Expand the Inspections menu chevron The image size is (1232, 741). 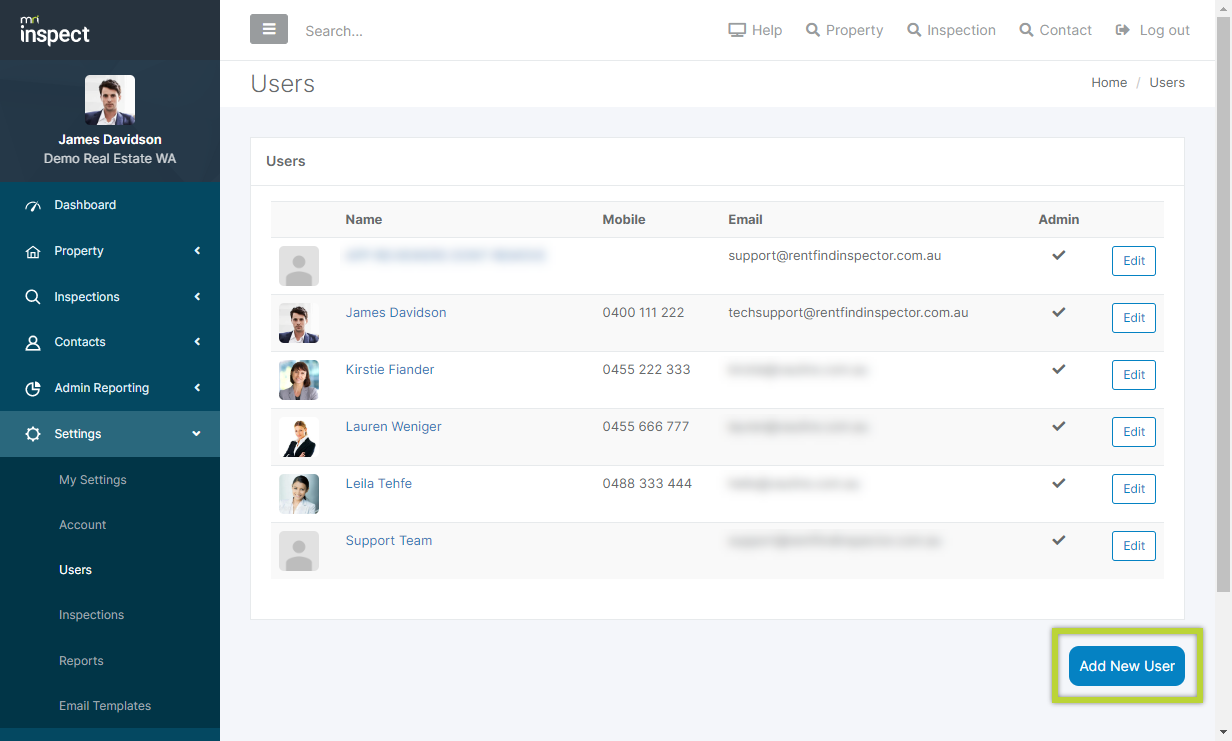197,297
